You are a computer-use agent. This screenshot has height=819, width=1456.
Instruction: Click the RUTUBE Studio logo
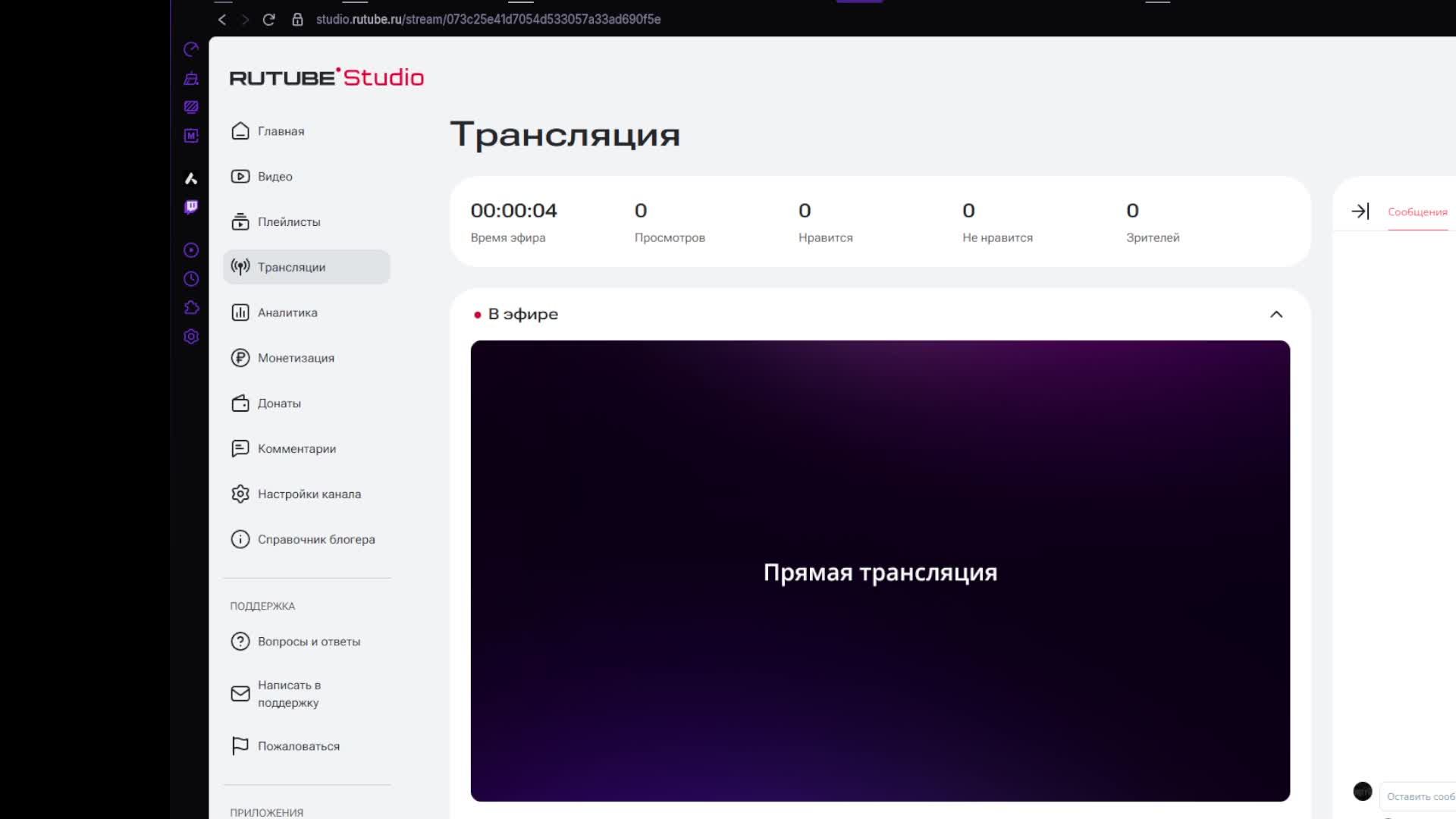pos(326,77)
